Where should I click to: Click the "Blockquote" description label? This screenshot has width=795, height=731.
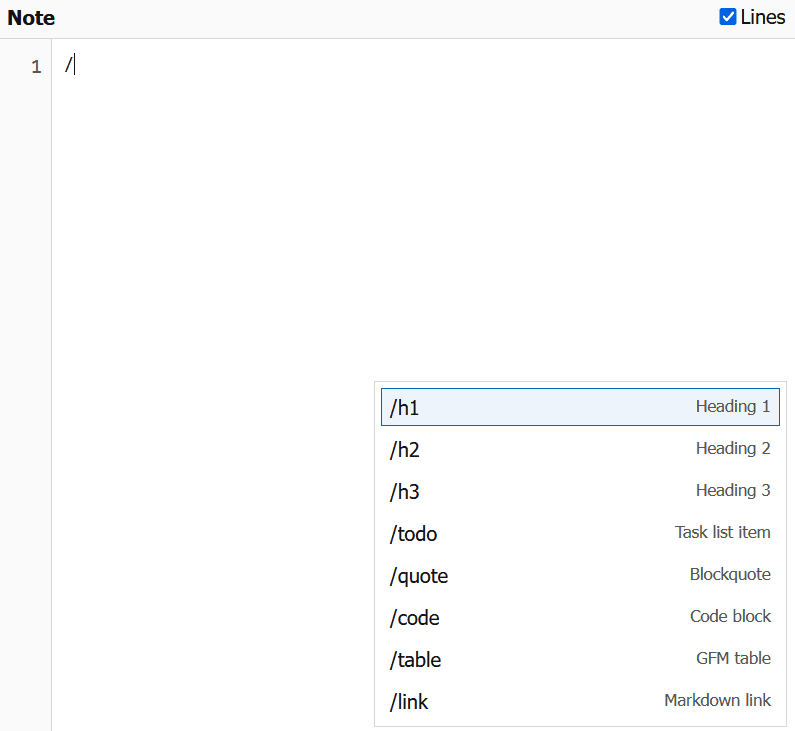[x=730, y=574]
